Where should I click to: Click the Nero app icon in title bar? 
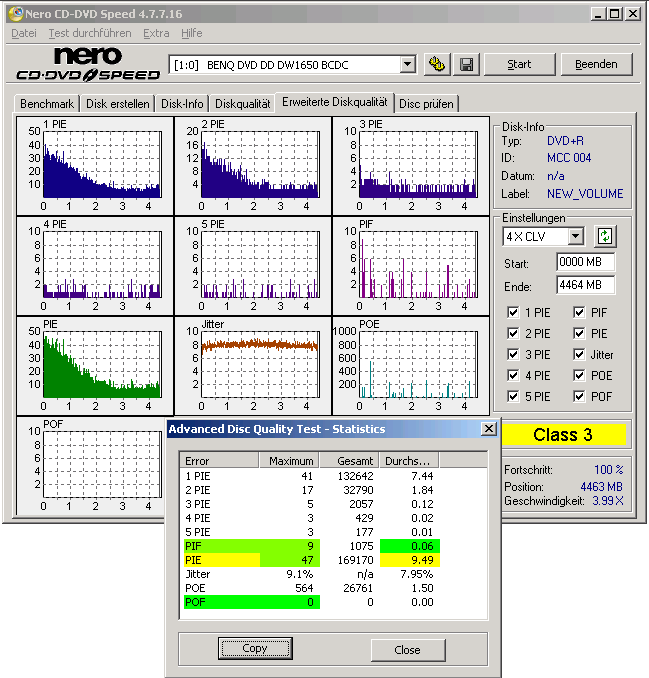coord(13,14)
